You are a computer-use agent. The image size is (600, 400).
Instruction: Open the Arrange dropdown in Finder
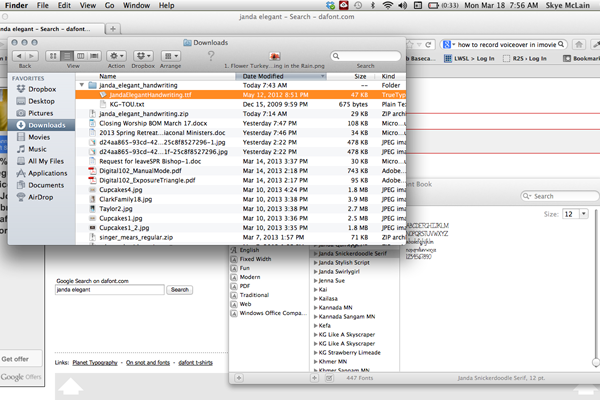point(170,56)
